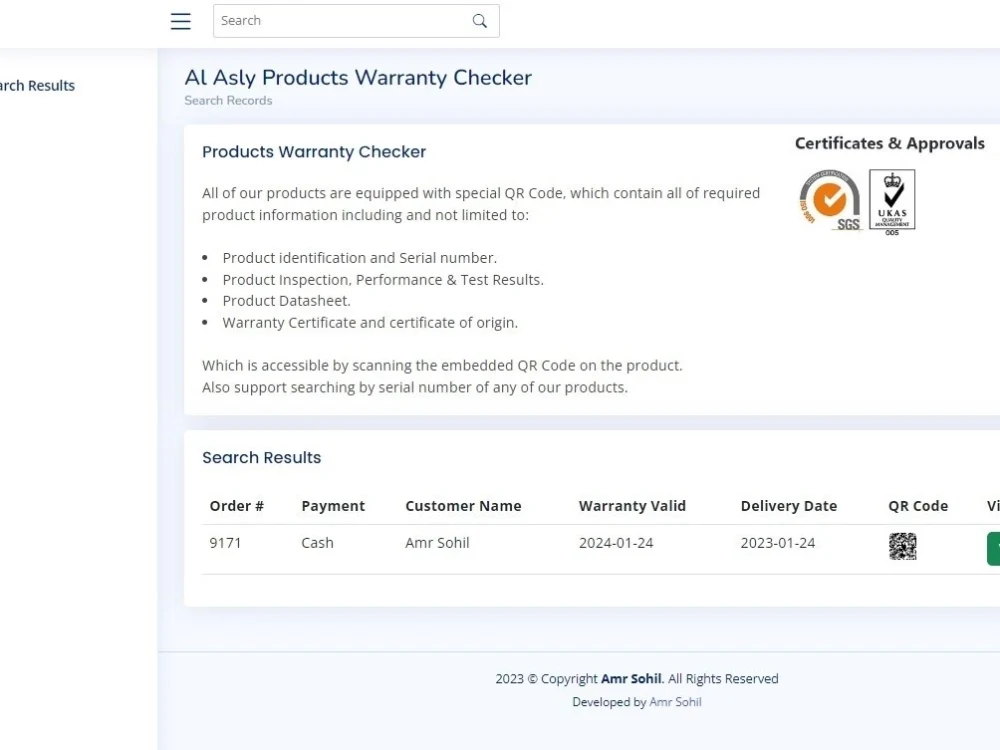Open the hamburger navigation menu
Viewport: 1000px width, 750px height.
pyautogui.click(x=180, y=20)
